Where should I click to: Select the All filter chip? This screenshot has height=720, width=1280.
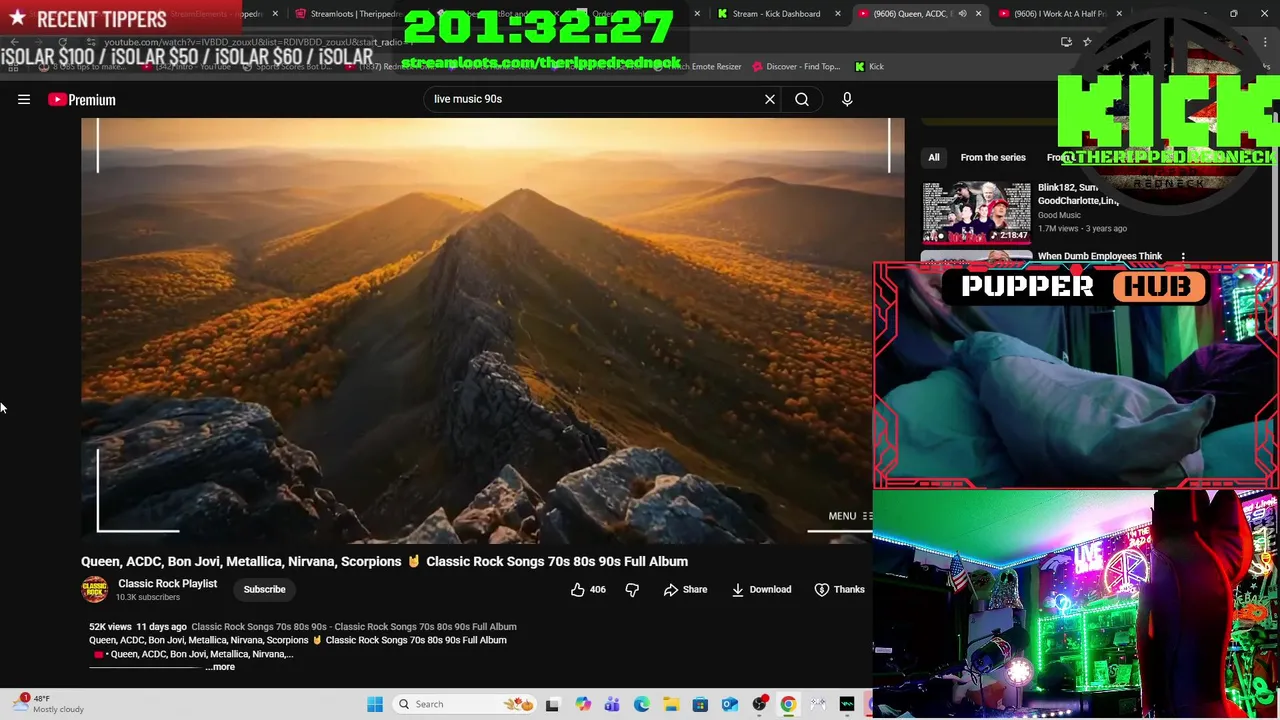934,157
